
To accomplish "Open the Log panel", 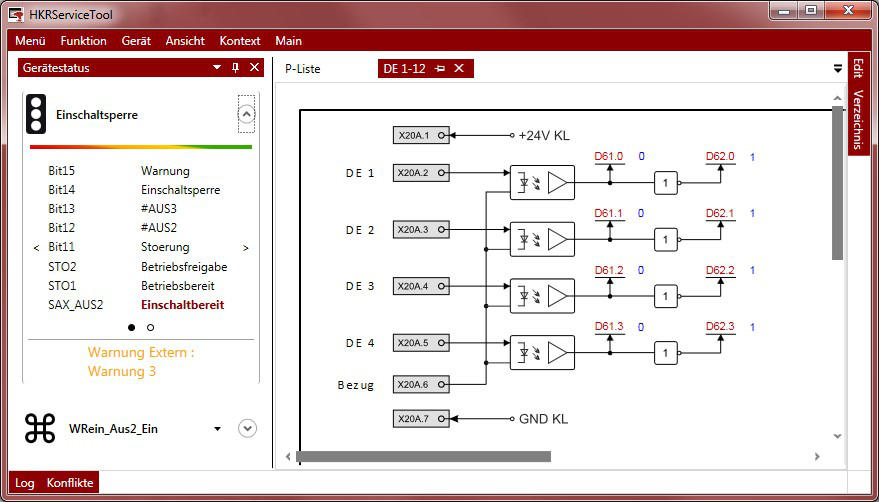I will click(25, 483).
